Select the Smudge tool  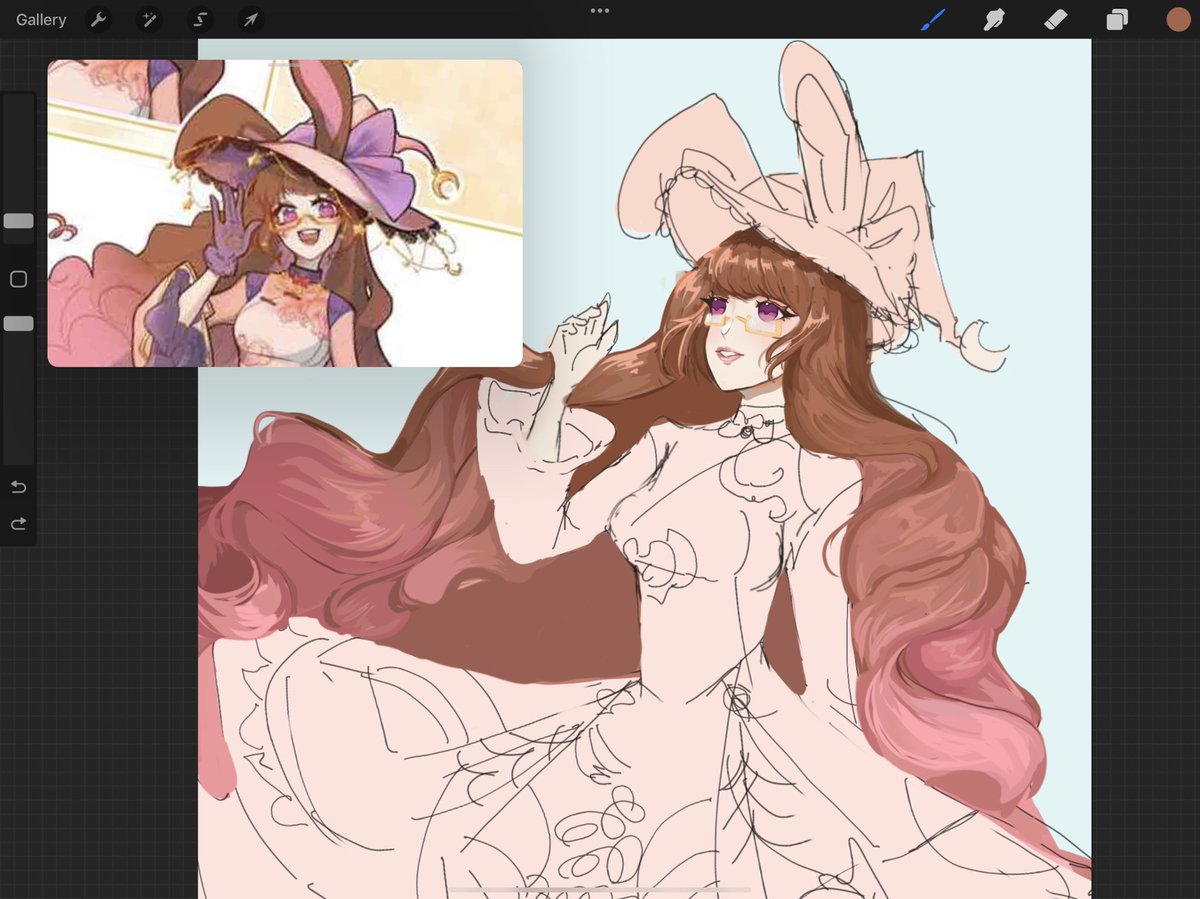click(994, 19)
